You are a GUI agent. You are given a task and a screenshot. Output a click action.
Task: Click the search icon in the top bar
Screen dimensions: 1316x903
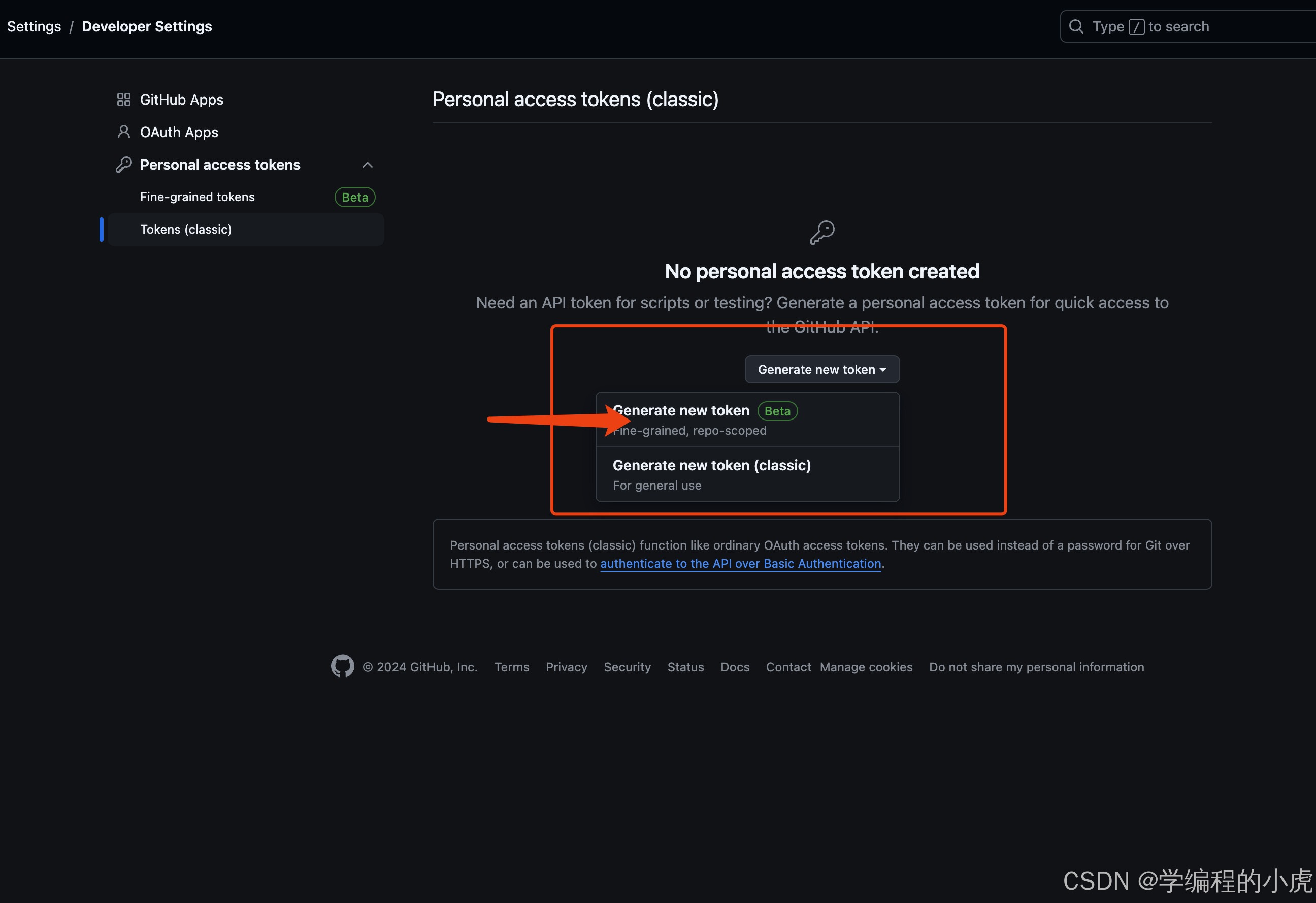(1076, 26)
